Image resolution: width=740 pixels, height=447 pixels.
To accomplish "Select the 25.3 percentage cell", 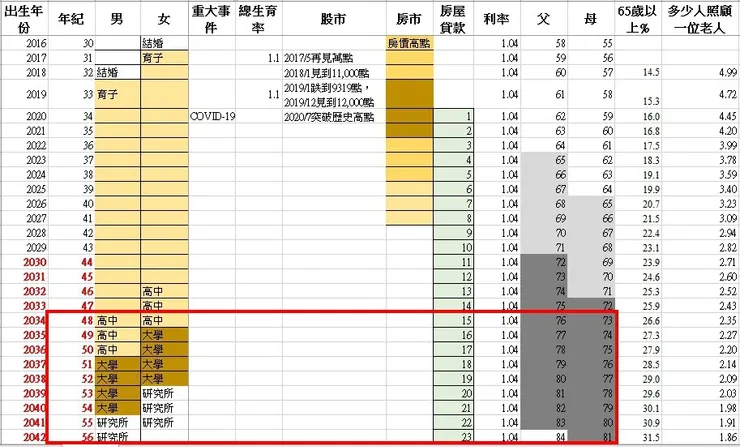I will coord(638,291).
